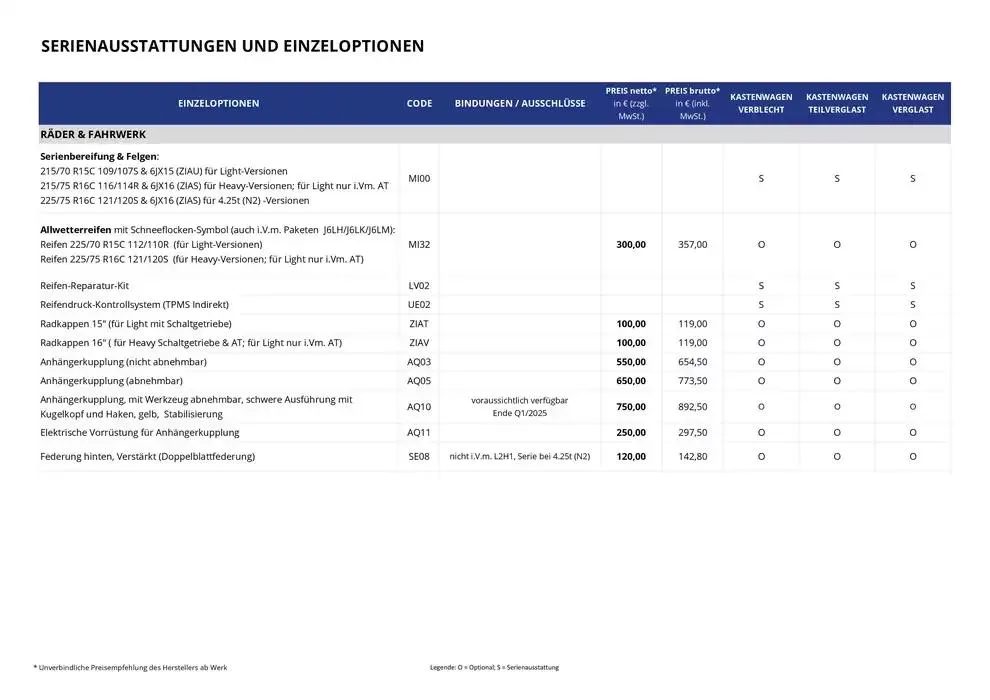Click the Anhängerkupplung (abnehmbar) row label
The height and width of the screenshot is (700, 990).
(x=110, y=381)
